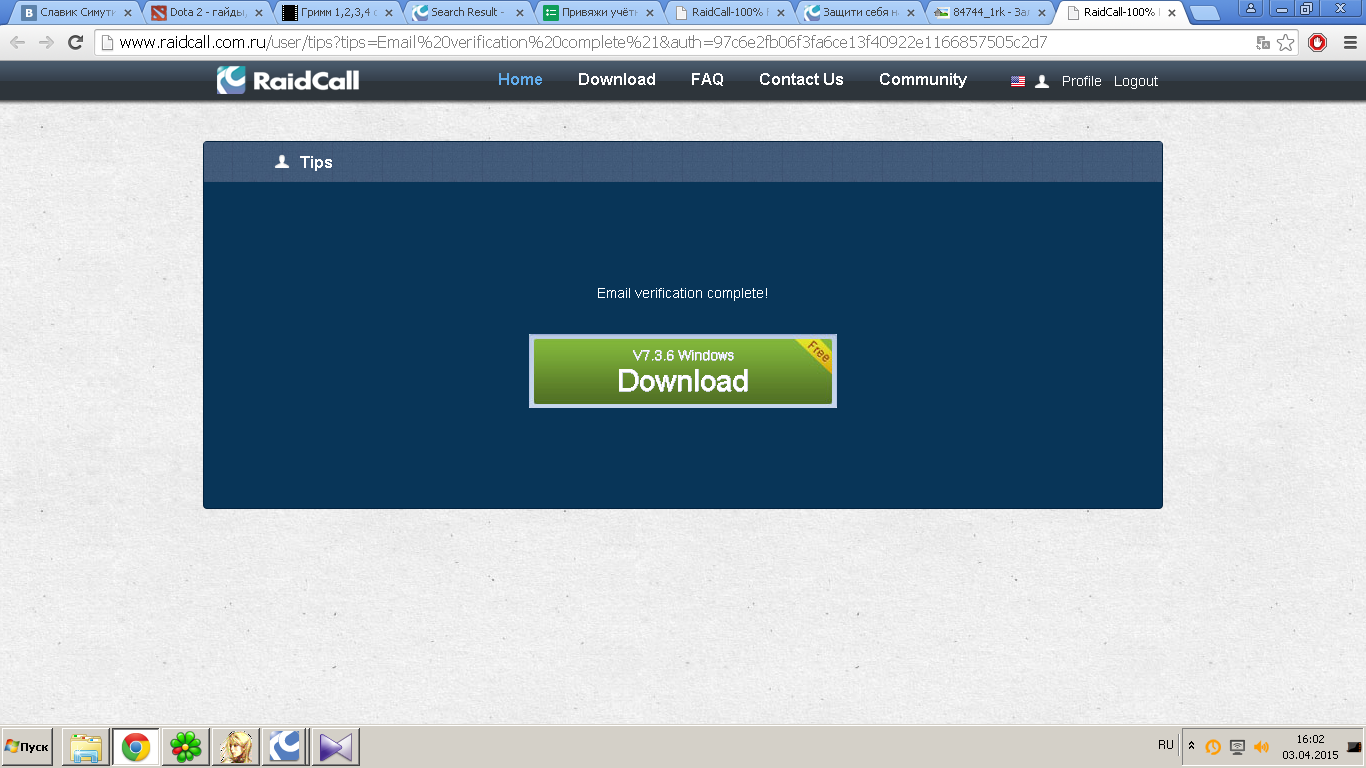Viewport: 1366px width, 768px height.
Task: Click the US flag language icon
Action: [x=1018, y=82]
